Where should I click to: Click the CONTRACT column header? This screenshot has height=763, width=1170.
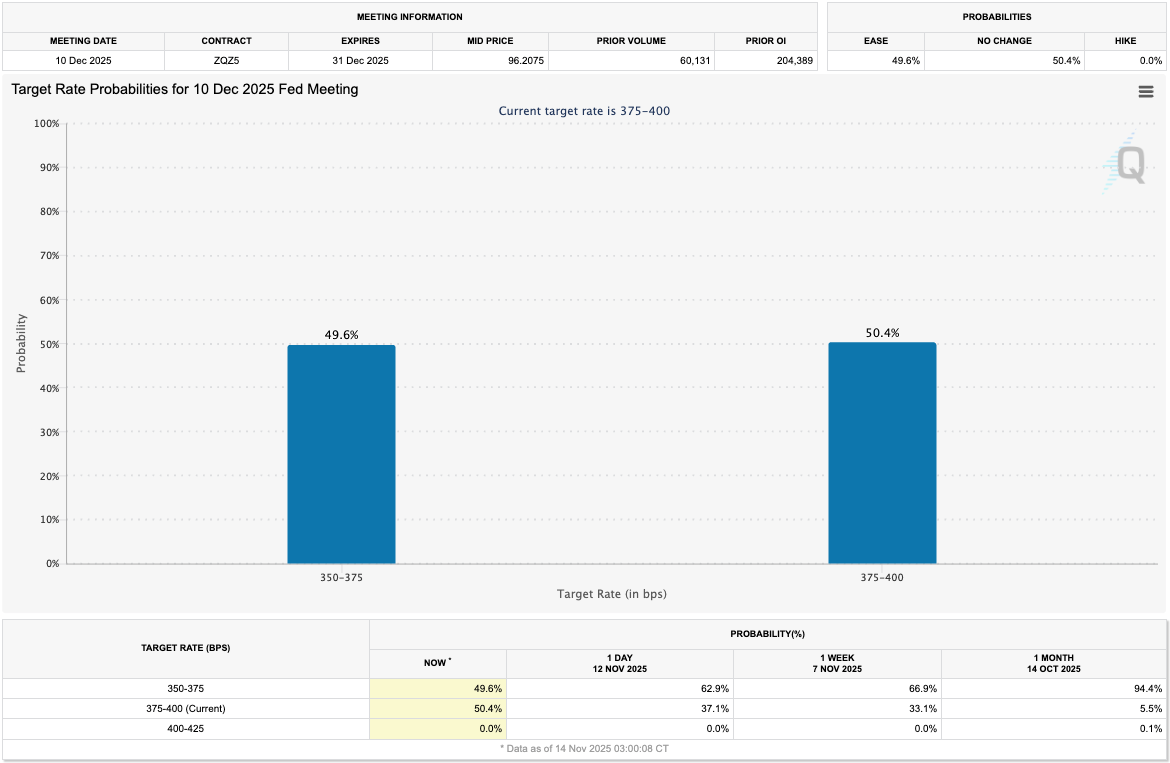coord(226,41)
